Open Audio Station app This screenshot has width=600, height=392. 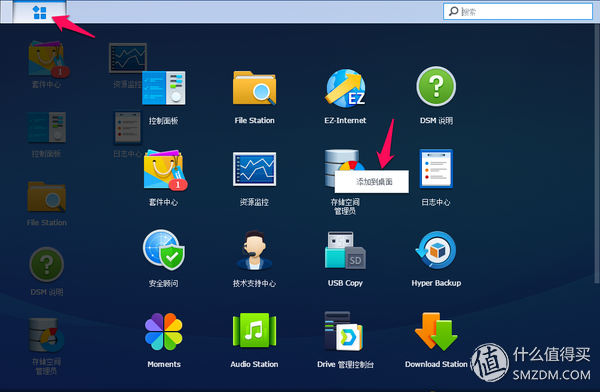click(254, 330)
